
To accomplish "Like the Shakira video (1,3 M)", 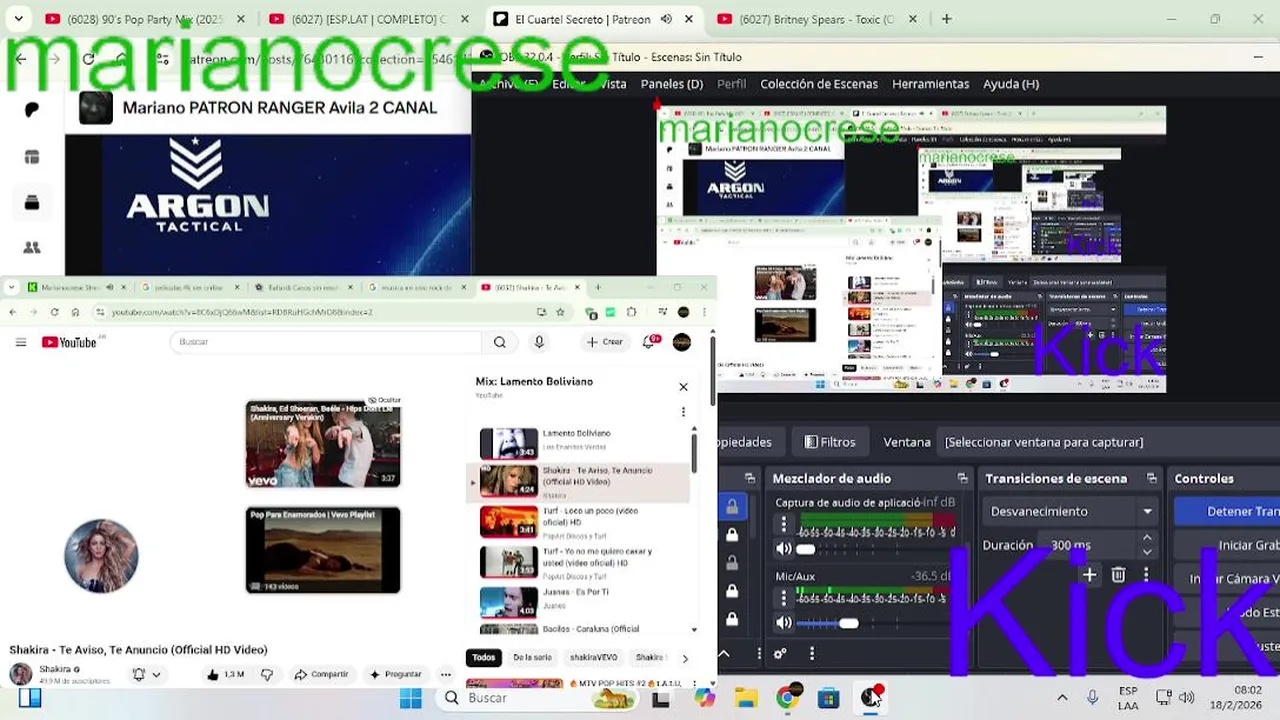I will click(225, 674).
